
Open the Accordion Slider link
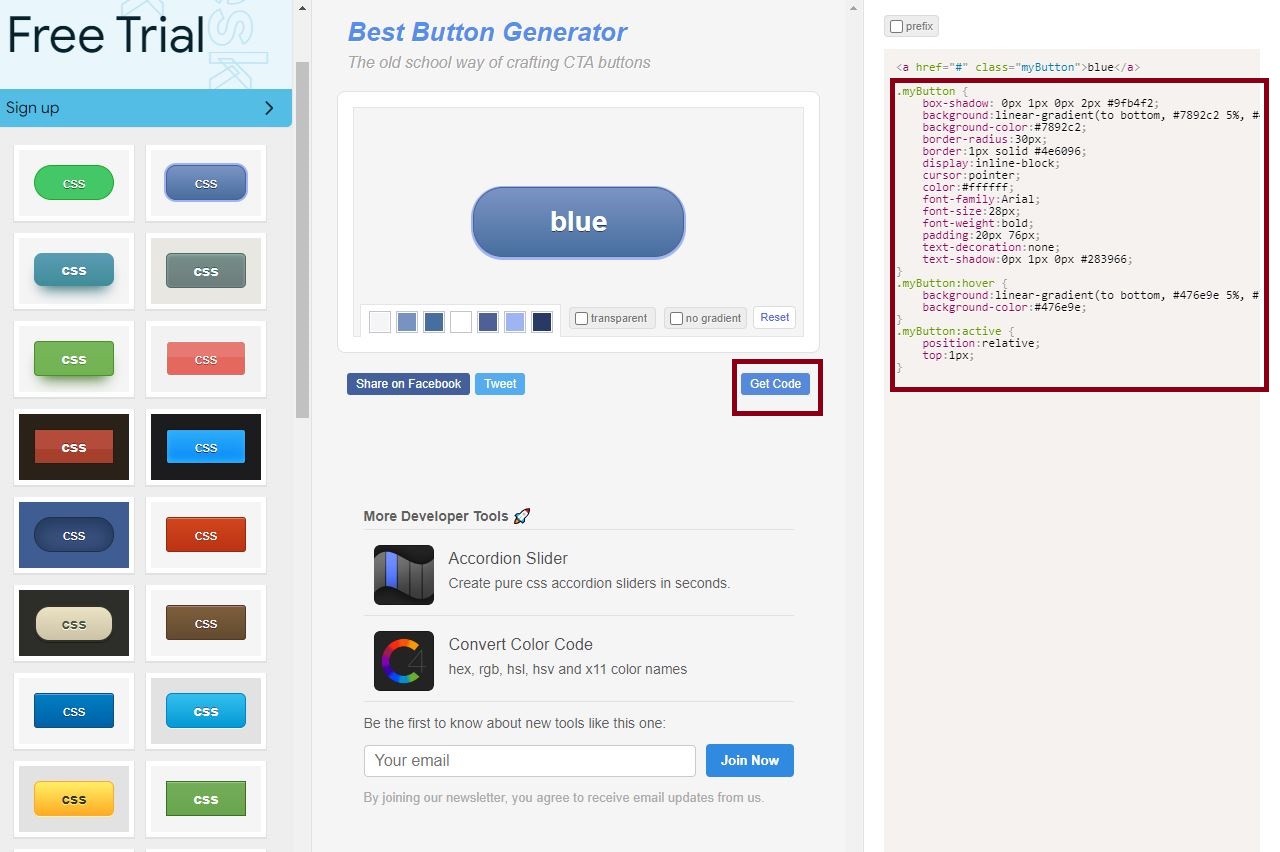[x=508, y=558]
